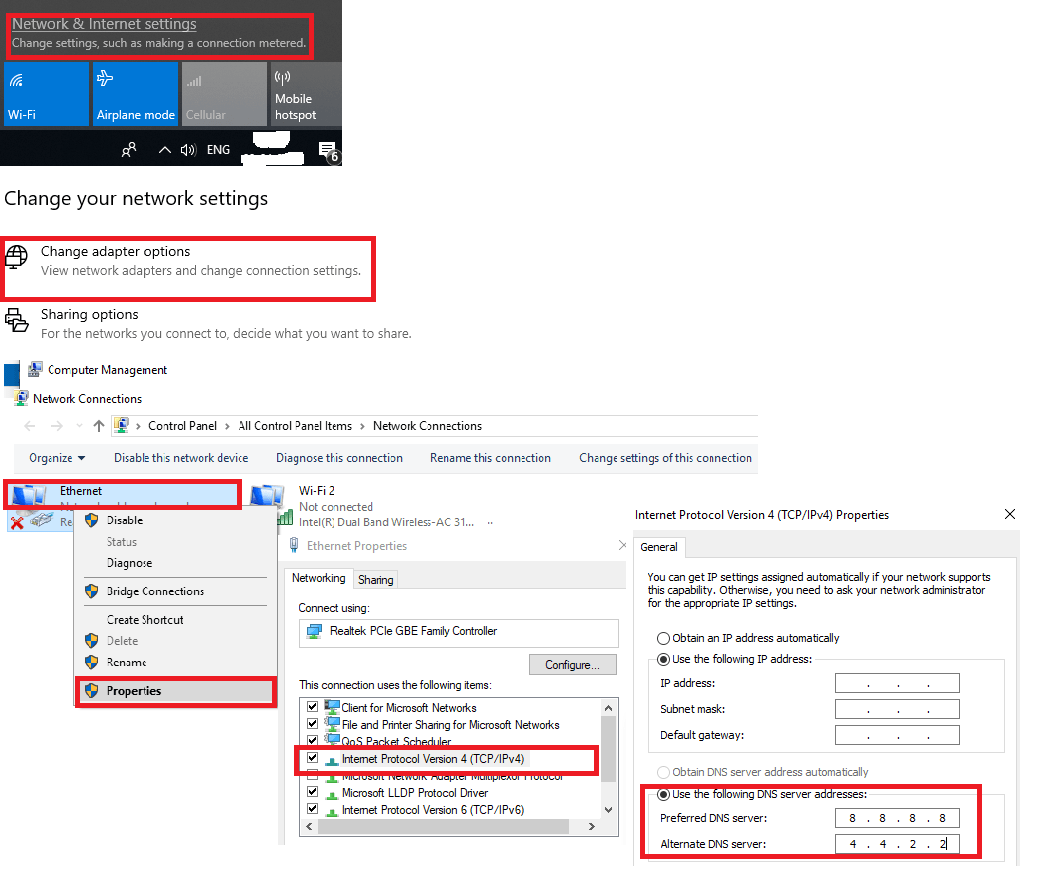Click Control Panel breadcrumb
Viewport: 1039px width, 870px height.
click(x=182, y=427)
